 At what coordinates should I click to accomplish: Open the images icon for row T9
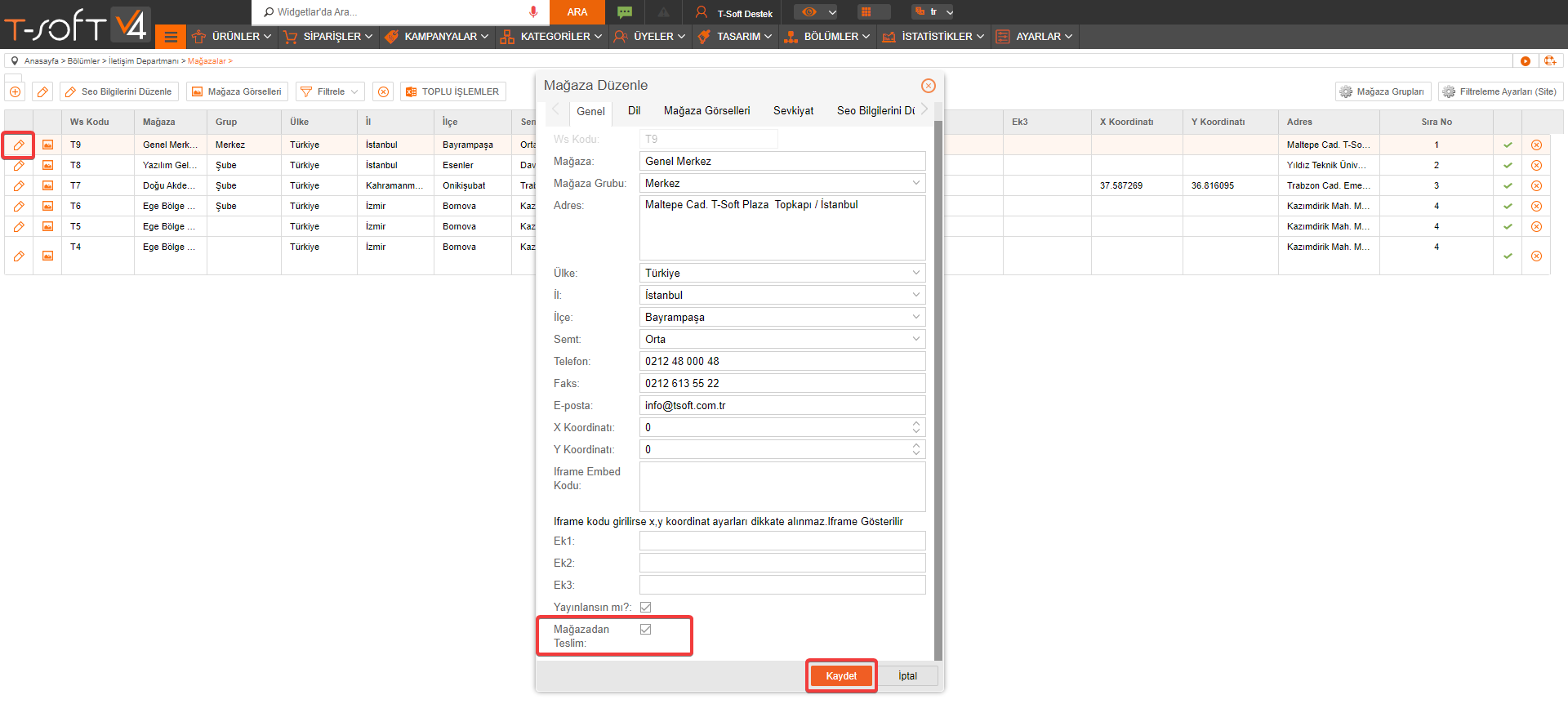click(48, 145)
